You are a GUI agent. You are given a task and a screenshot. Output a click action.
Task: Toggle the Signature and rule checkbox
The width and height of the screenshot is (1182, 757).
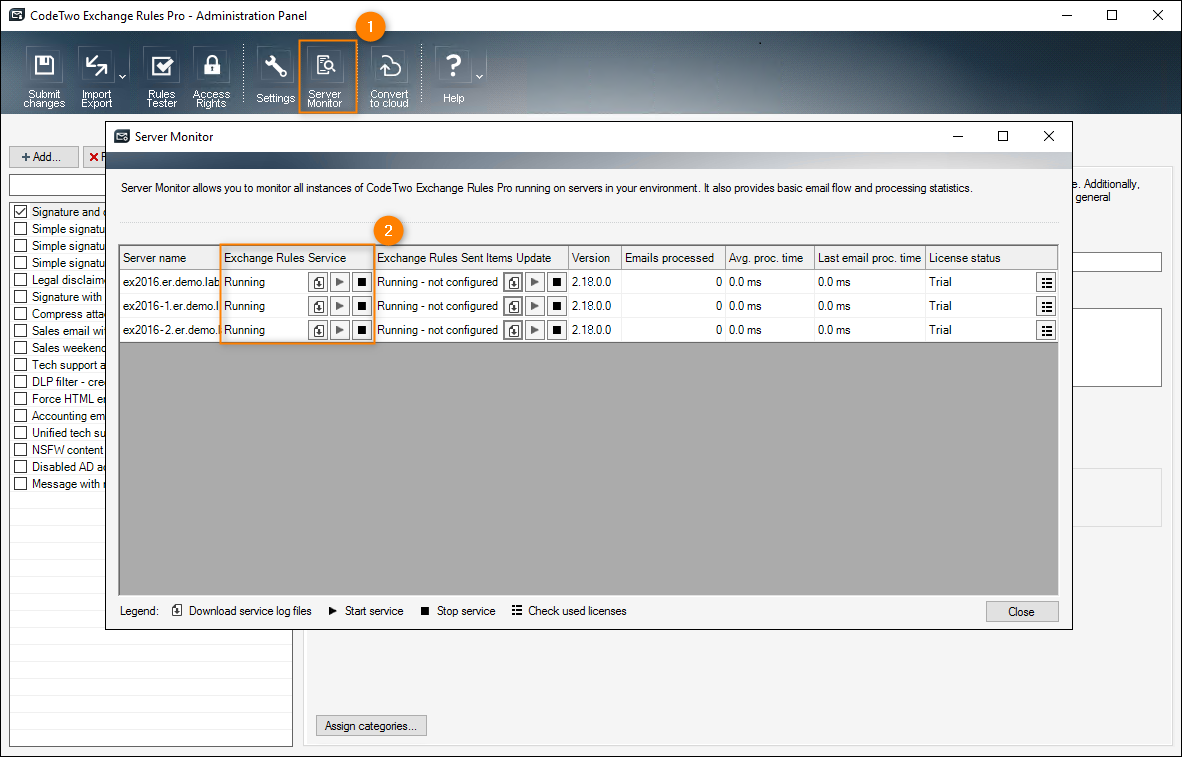tap(20, 212)
